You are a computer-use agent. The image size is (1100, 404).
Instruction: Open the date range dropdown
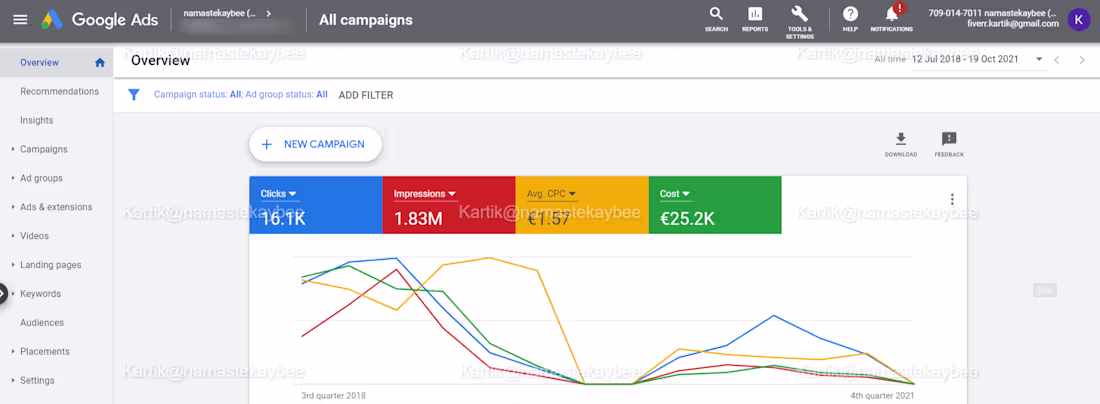point(977,60)
